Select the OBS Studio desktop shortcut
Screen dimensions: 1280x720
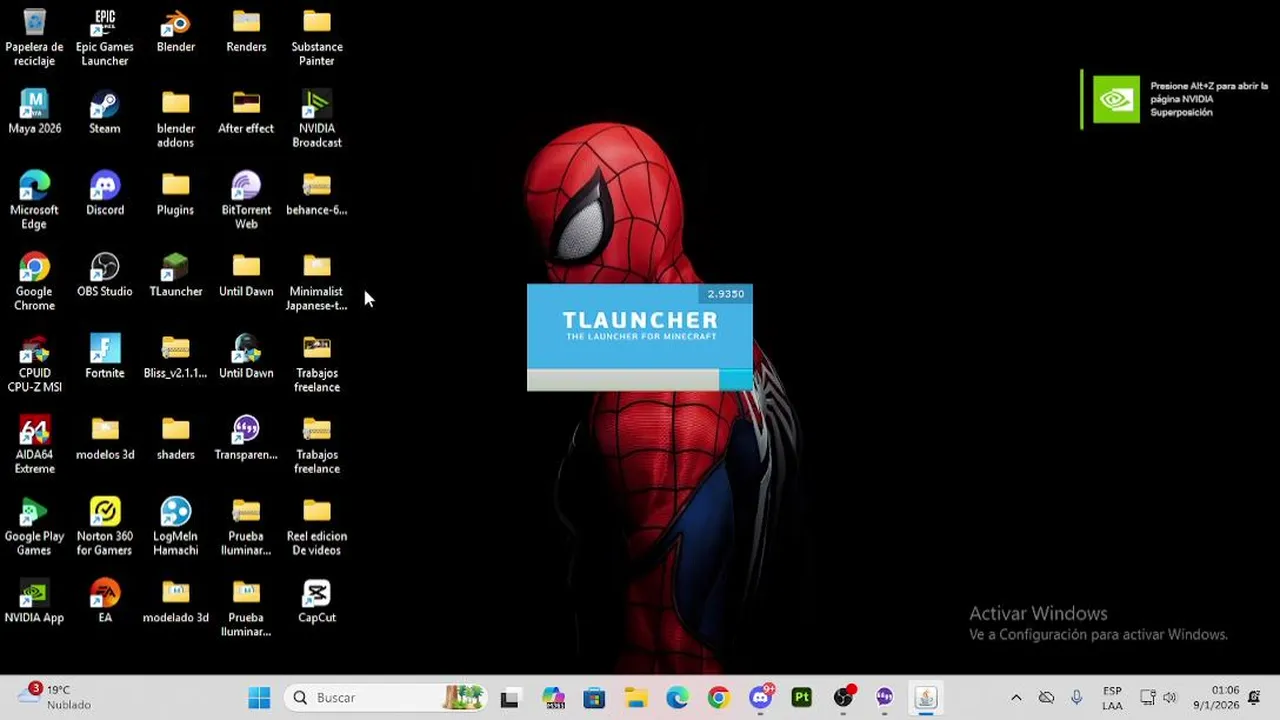105,275
